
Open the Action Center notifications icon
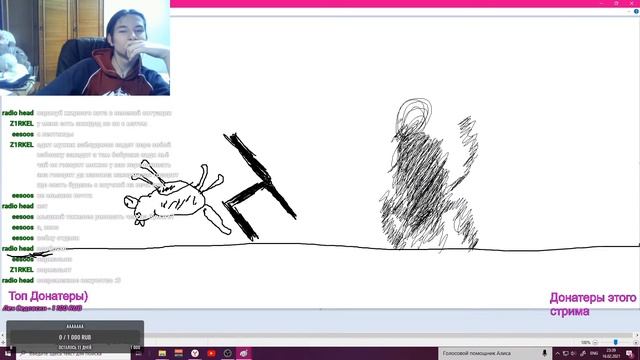[629, 354]
